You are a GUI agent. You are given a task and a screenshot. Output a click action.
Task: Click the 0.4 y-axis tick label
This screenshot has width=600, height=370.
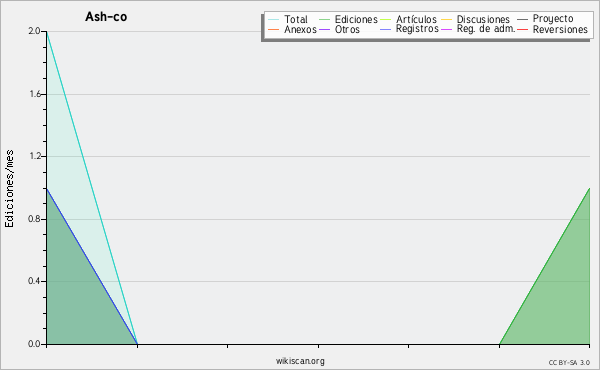pyautogui.click(x=34, y=281)
